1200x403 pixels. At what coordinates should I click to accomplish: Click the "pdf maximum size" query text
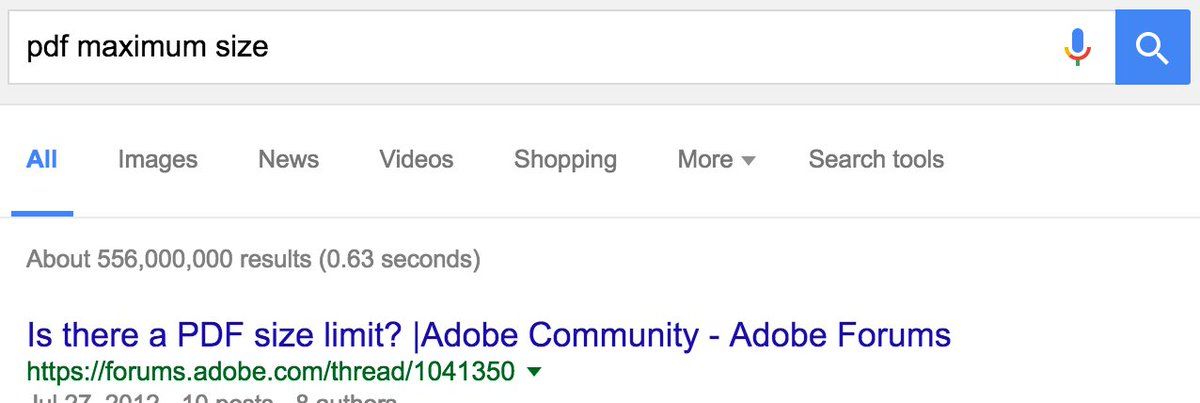(x=147, y=47)
